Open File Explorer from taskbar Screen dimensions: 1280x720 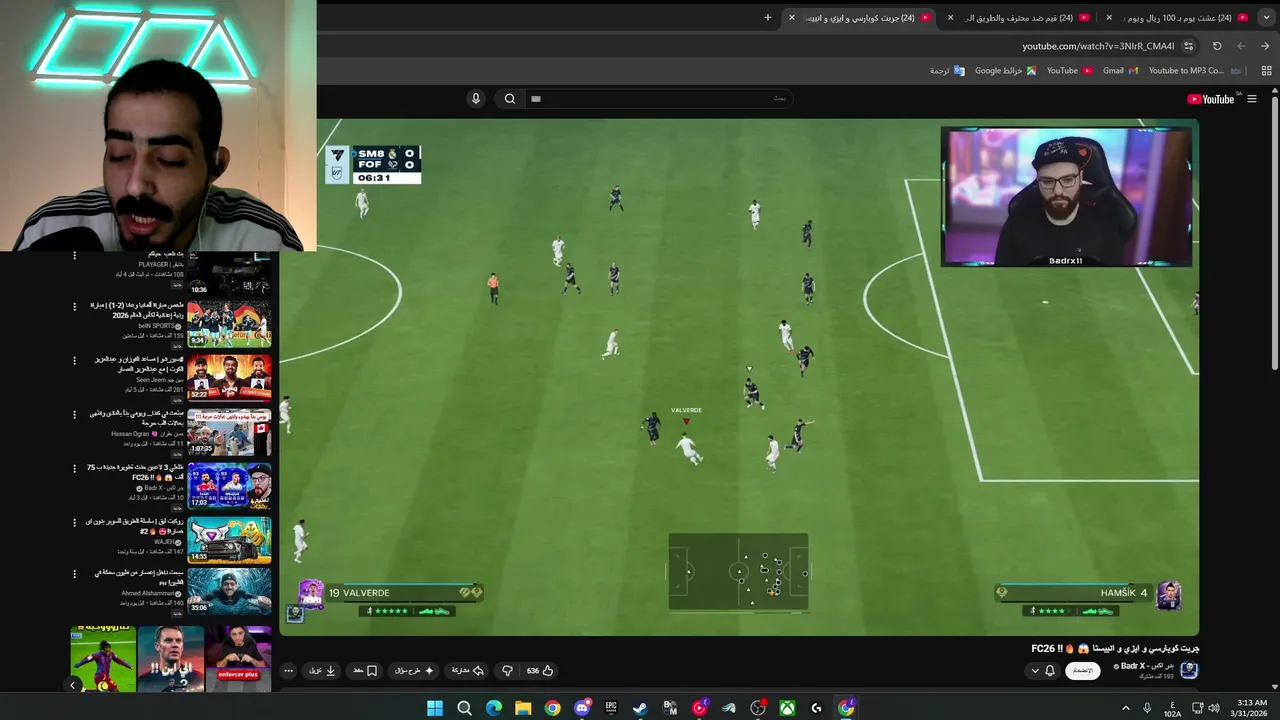[x=523, y=708]
